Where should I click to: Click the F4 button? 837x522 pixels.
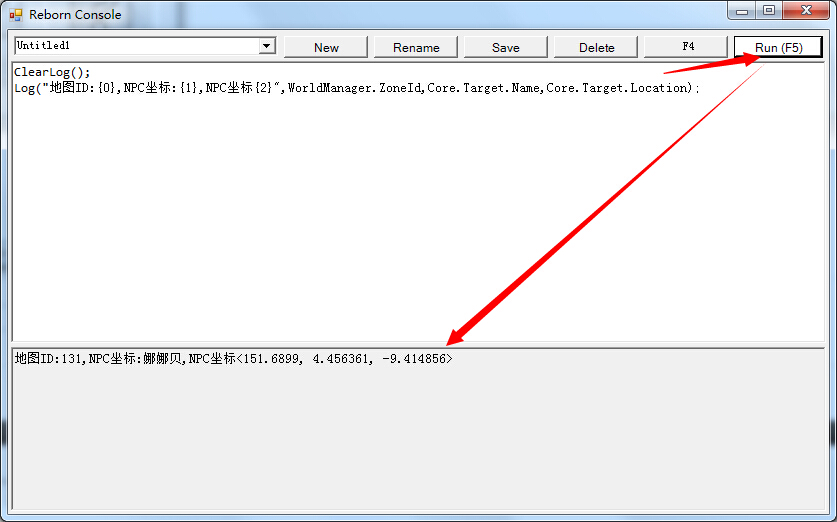click(688, 46)
